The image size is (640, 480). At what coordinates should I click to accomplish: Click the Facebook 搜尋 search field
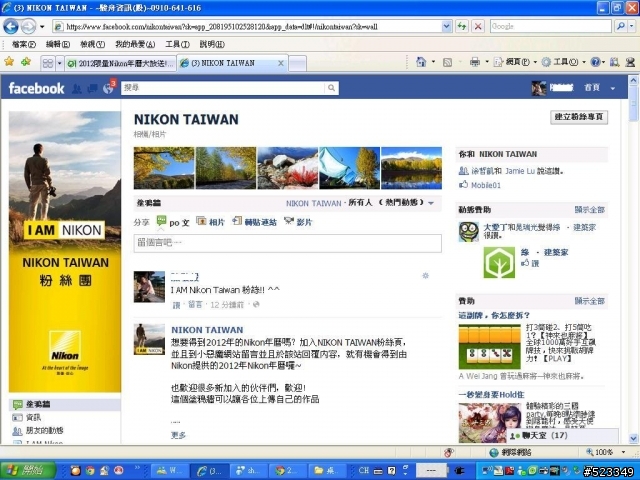(x=223, y=88)
